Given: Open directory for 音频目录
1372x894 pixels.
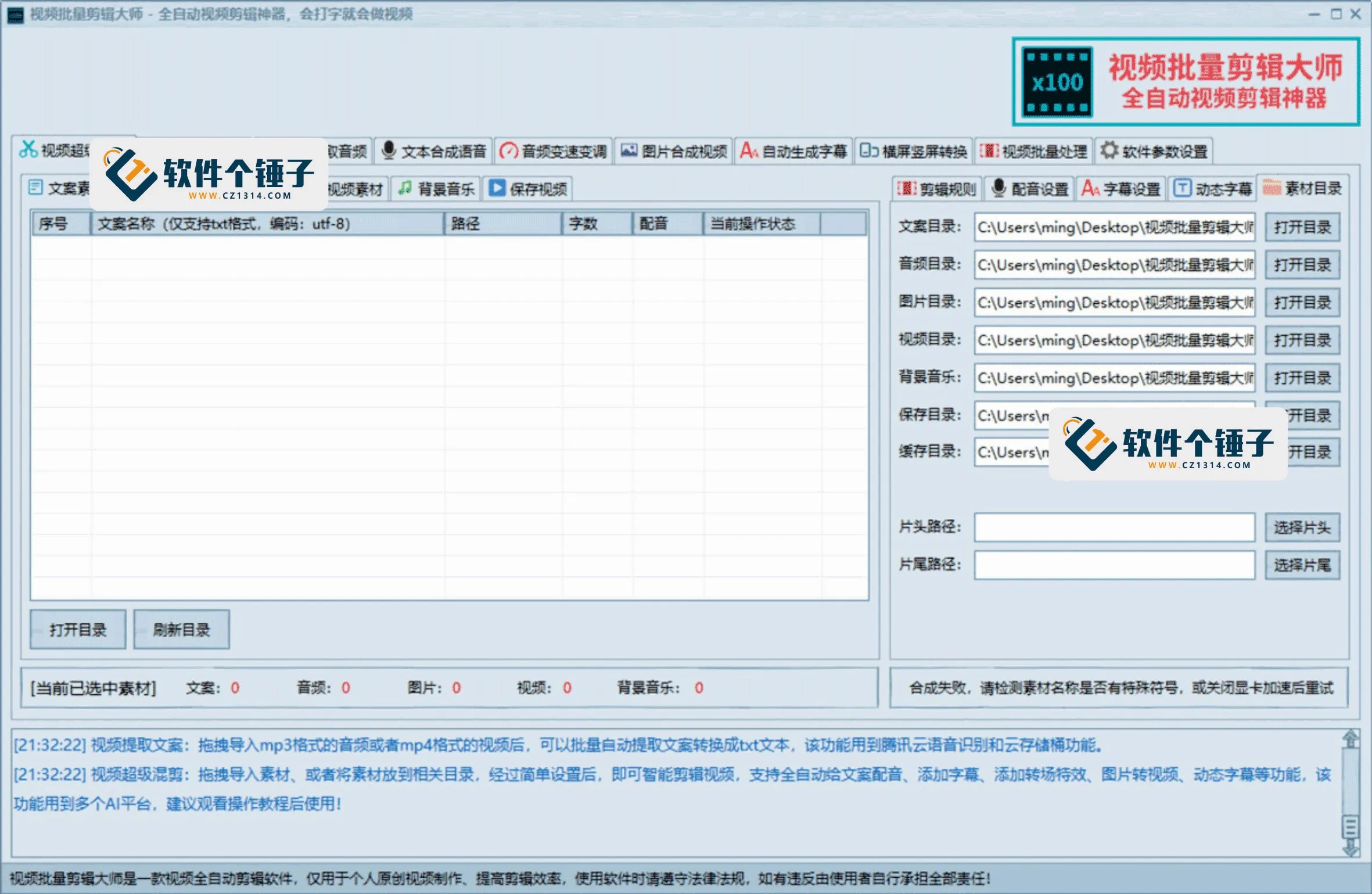Looking at the screenshot, I should click(x=1302, y=265).
